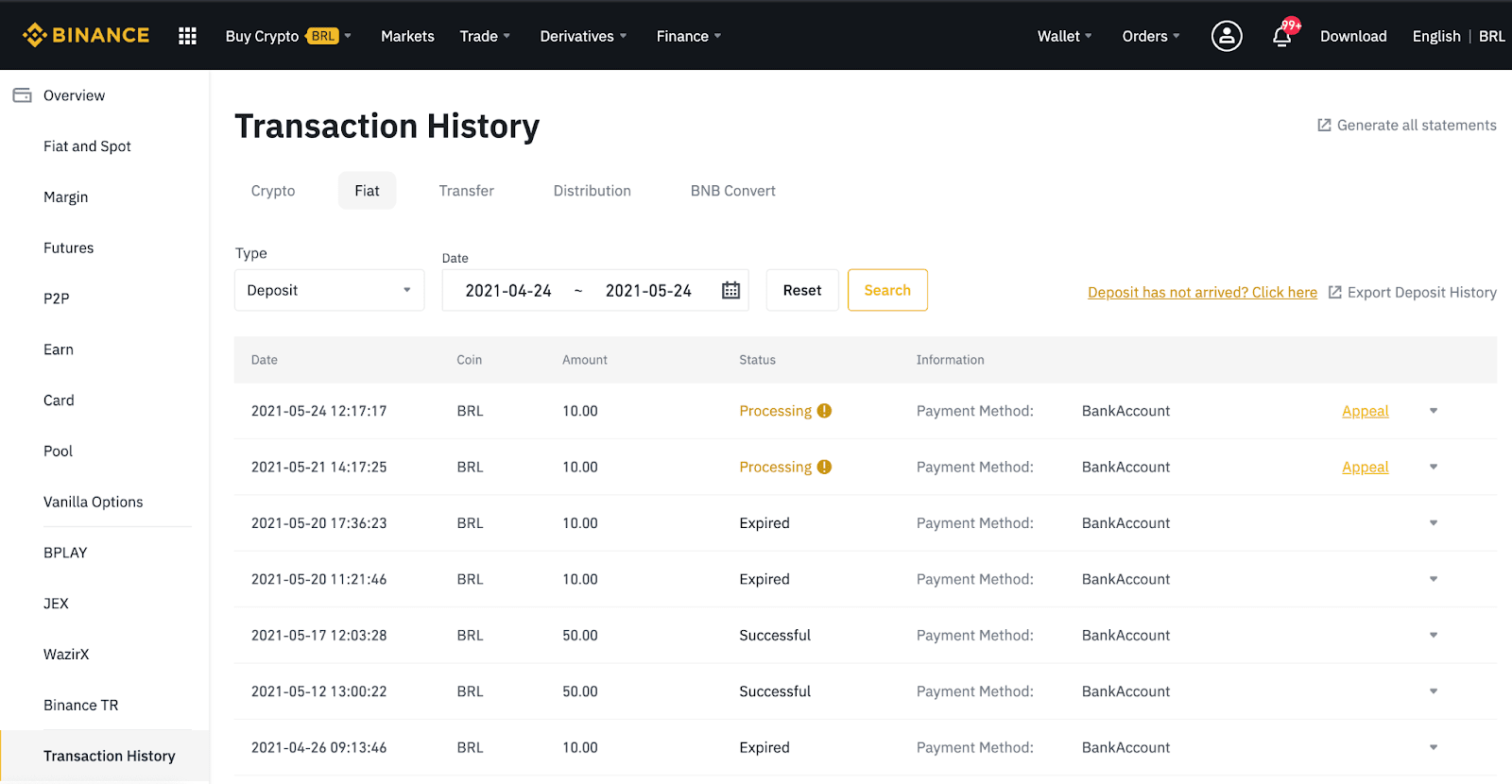The width and height of the screenshot is (1512, 784).
Task: Expand details of the 2021-05-21 14:17:25 row
Action: (x=1434, y=467)
